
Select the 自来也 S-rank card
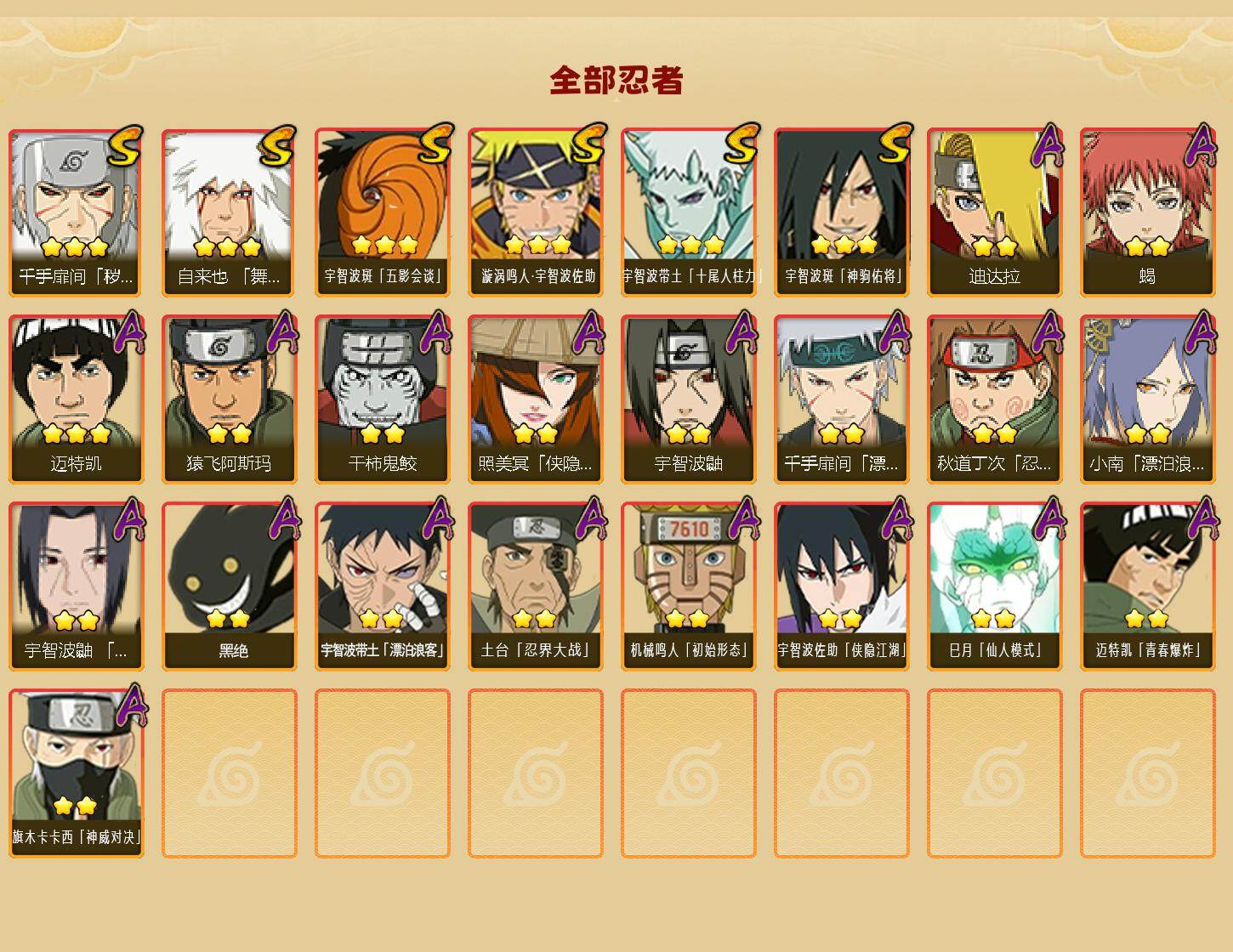coord(230,212)
